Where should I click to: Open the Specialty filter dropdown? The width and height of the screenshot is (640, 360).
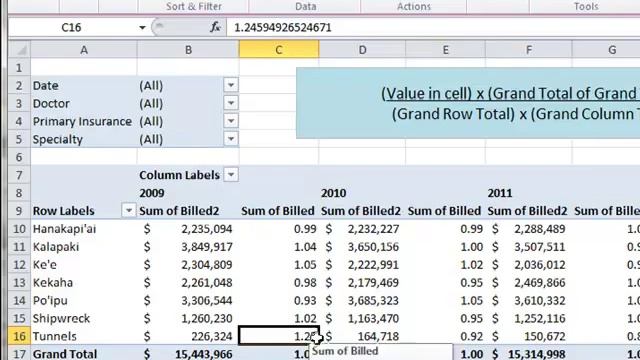click(231, 139)
